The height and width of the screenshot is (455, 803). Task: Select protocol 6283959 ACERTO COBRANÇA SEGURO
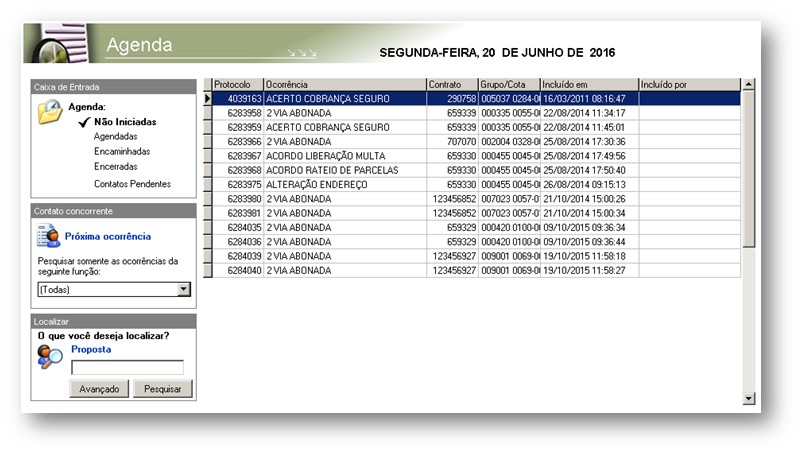tap(476, 128)
